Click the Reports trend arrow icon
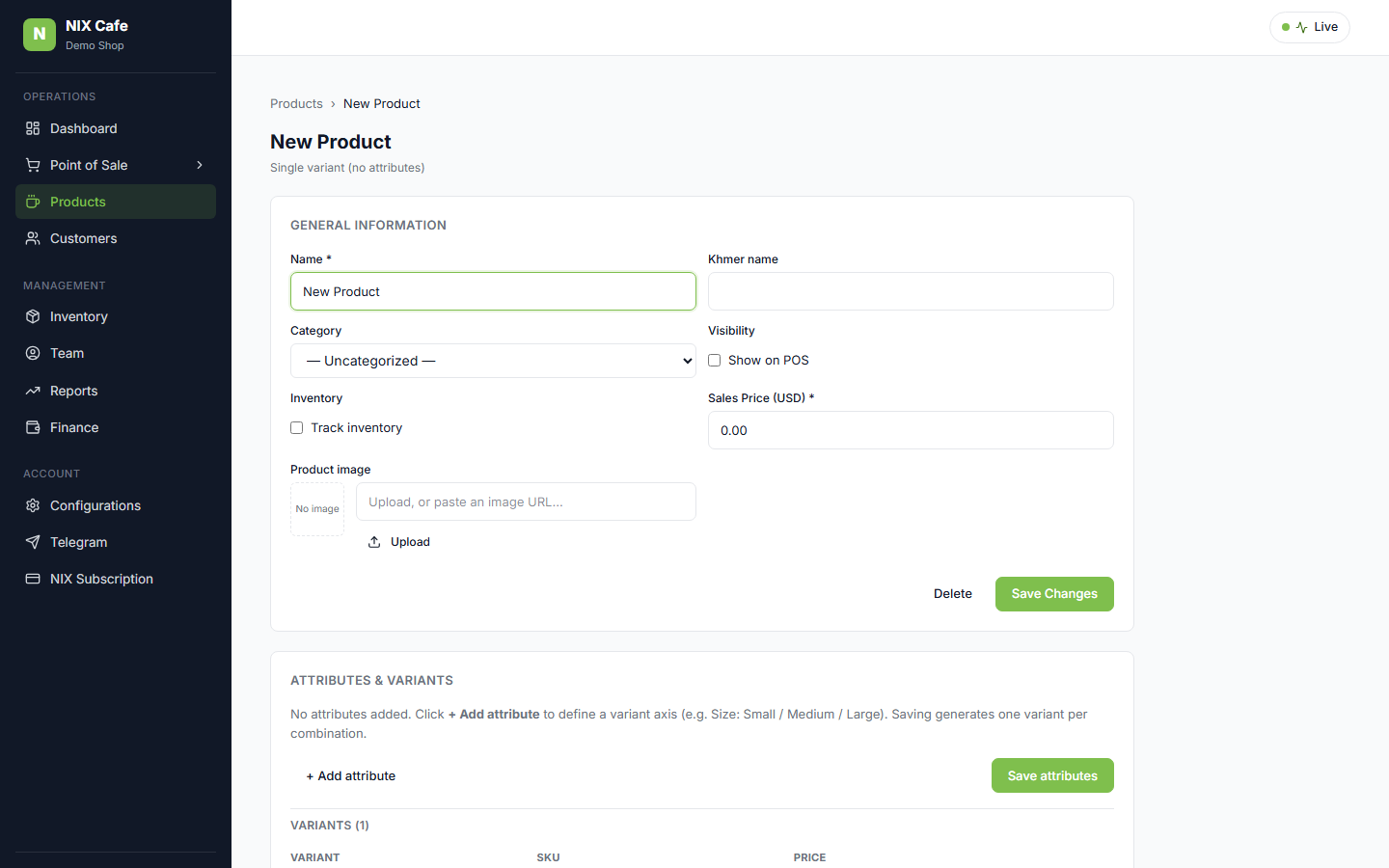 (33, 391)
